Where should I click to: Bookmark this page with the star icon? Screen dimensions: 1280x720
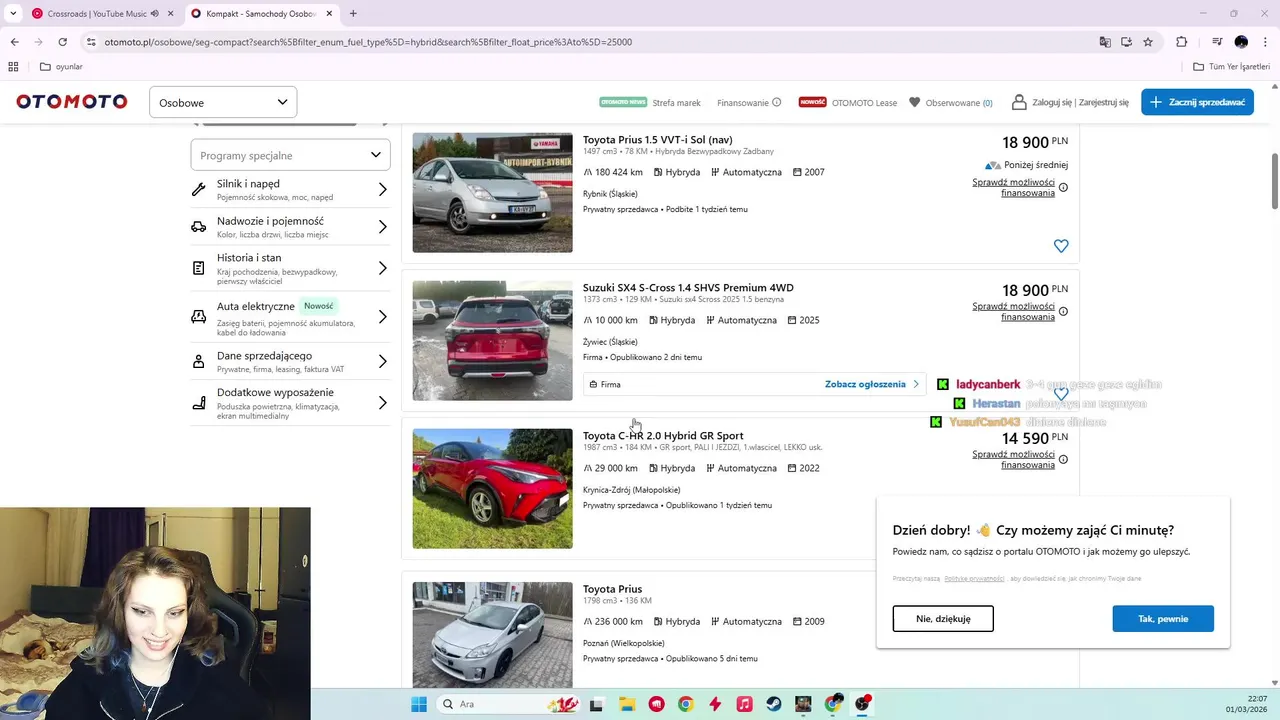pyautogui.click(x=1148, y=42)
